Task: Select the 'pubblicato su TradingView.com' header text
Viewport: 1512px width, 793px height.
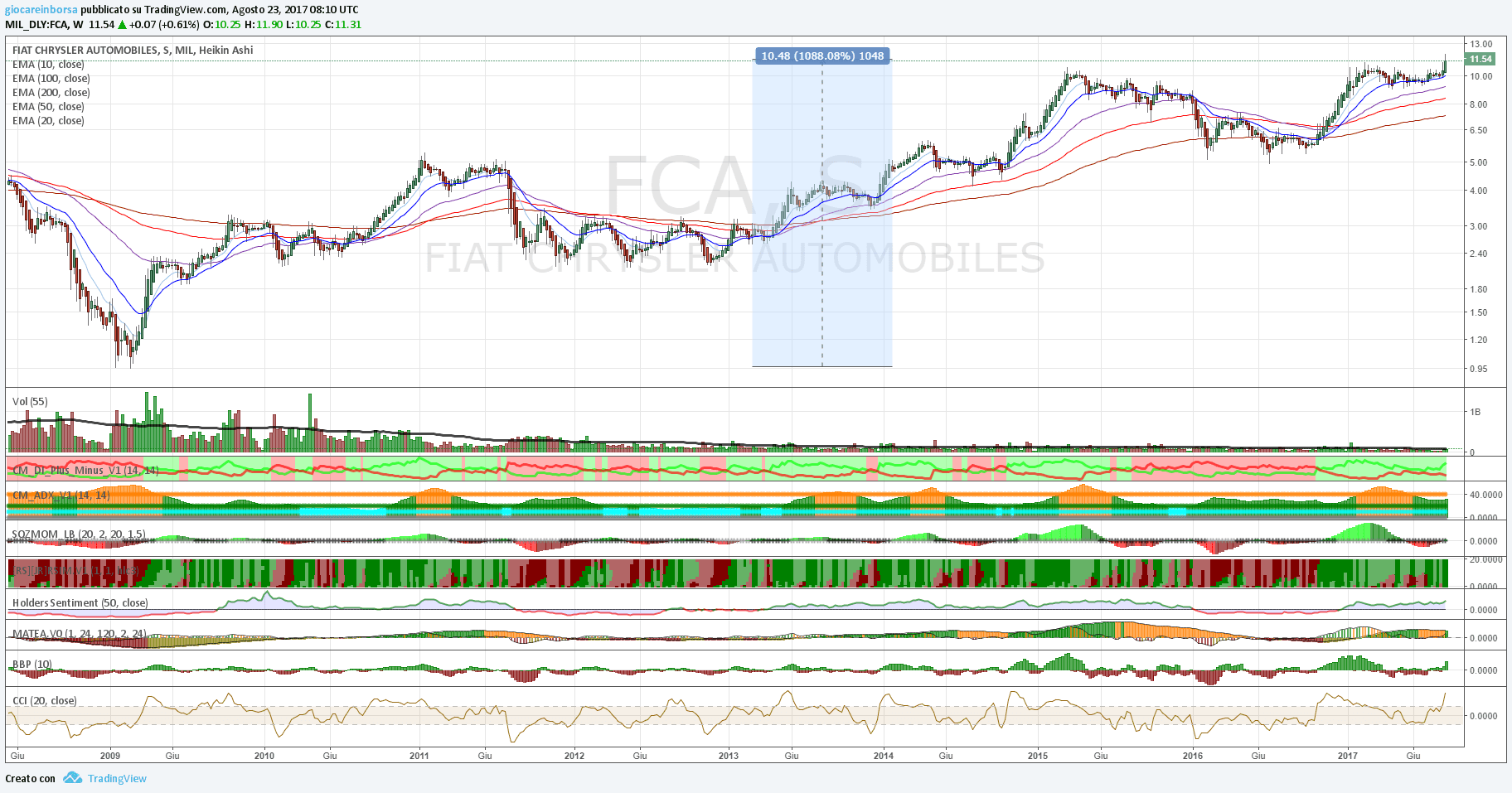Action: (x=153, y=9)
